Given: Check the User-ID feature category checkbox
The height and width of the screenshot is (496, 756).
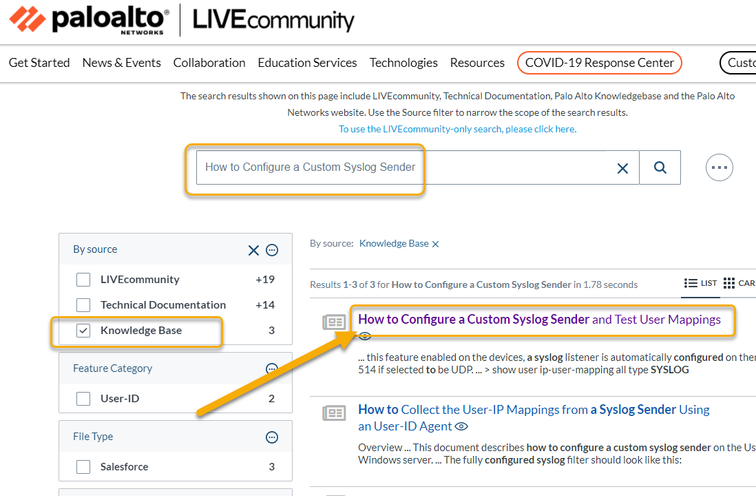Looking at the screenshot, I should [x=83, y=399].
